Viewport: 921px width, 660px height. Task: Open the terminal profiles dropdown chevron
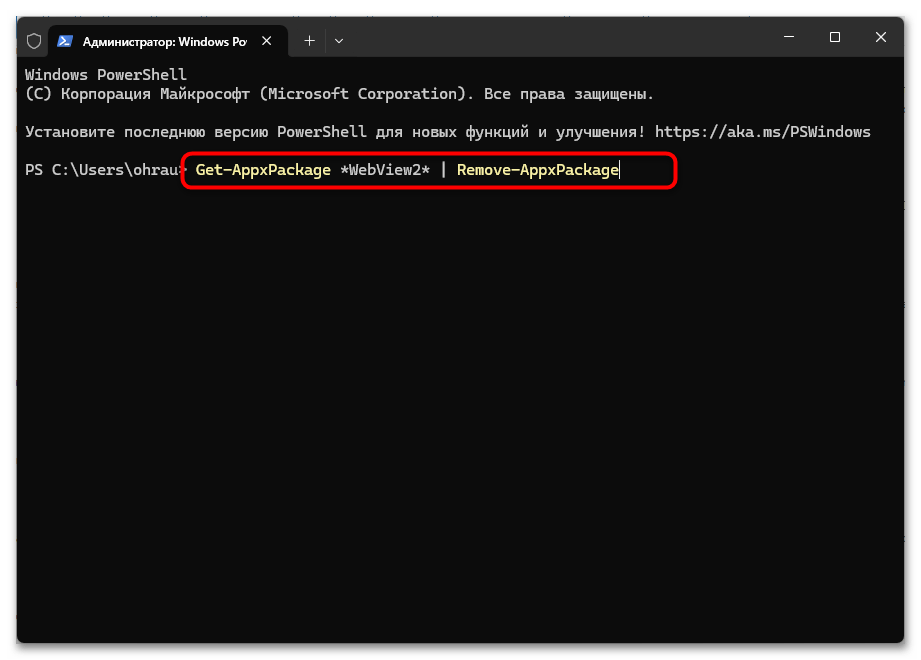(x=340, y=40)
